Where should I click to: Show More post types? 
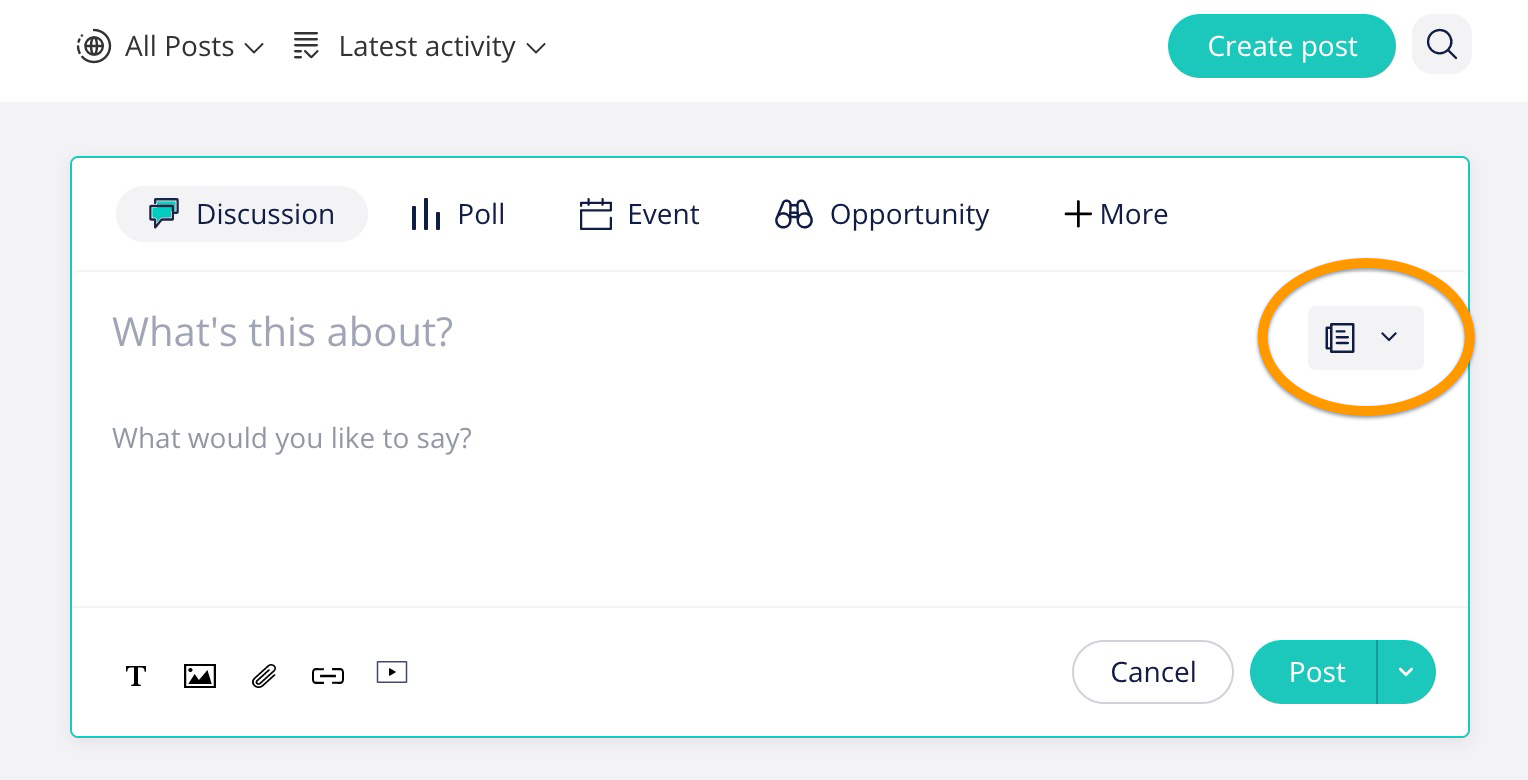1116,214
